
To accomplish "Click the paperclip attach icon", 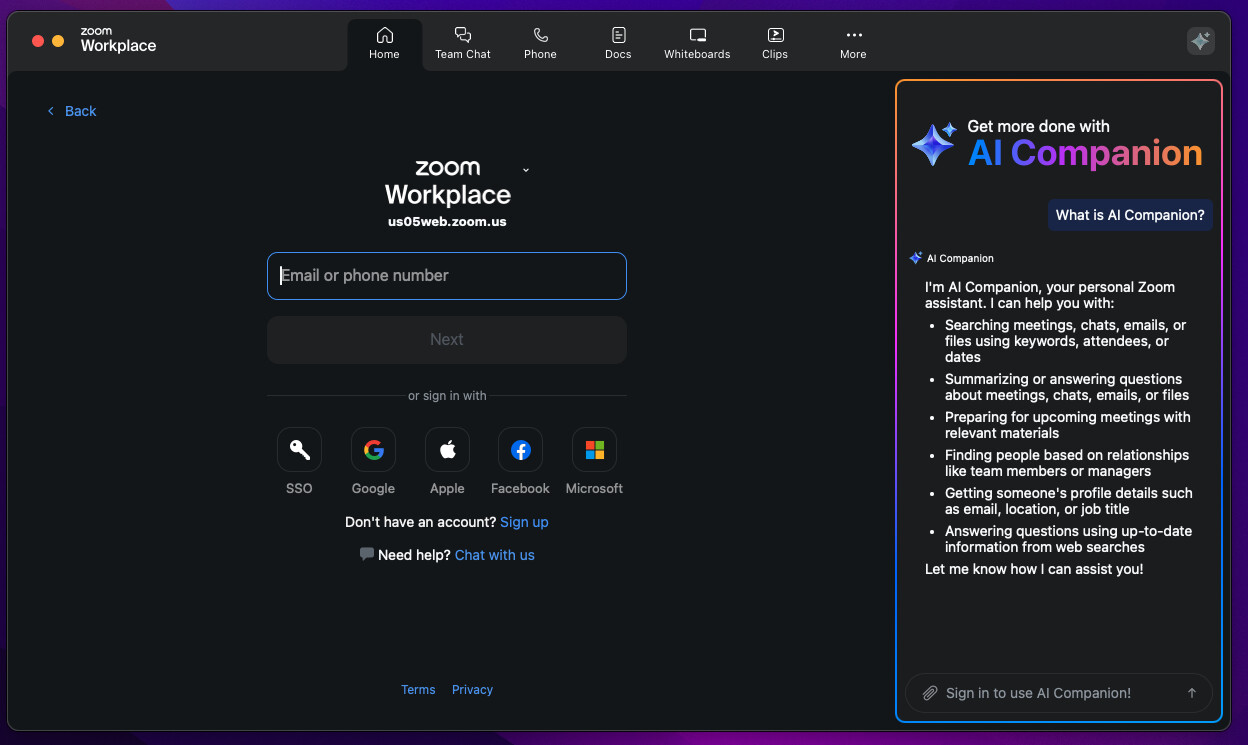I will click(x=929, y=693).
